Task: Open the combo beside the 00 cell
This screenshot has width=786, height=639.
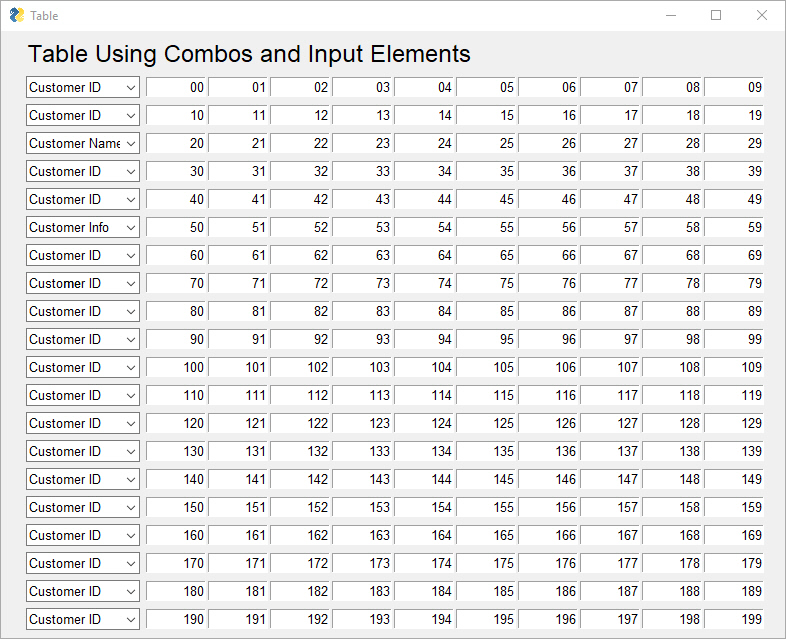Action: (x=83, y=87)
